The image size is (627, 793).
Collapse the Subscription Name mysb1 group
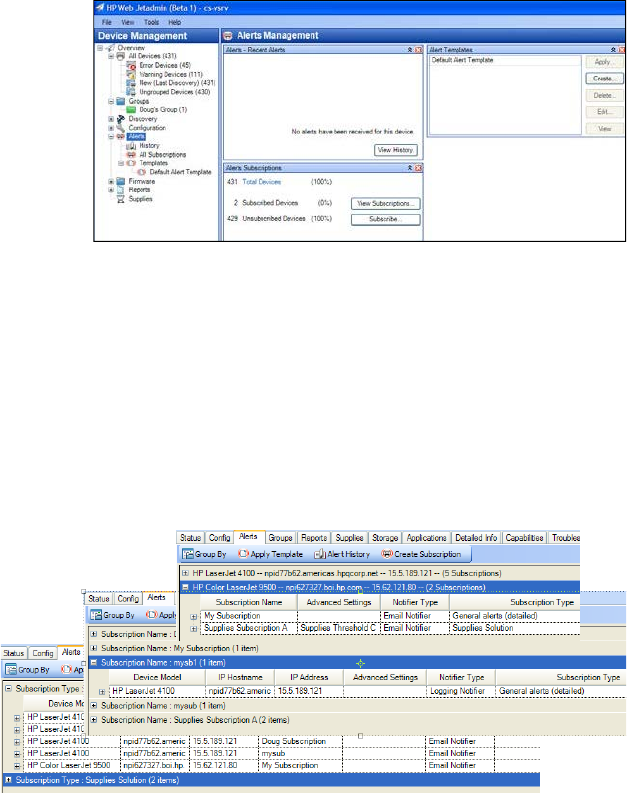pyautogui.click(x=94, y=663)
